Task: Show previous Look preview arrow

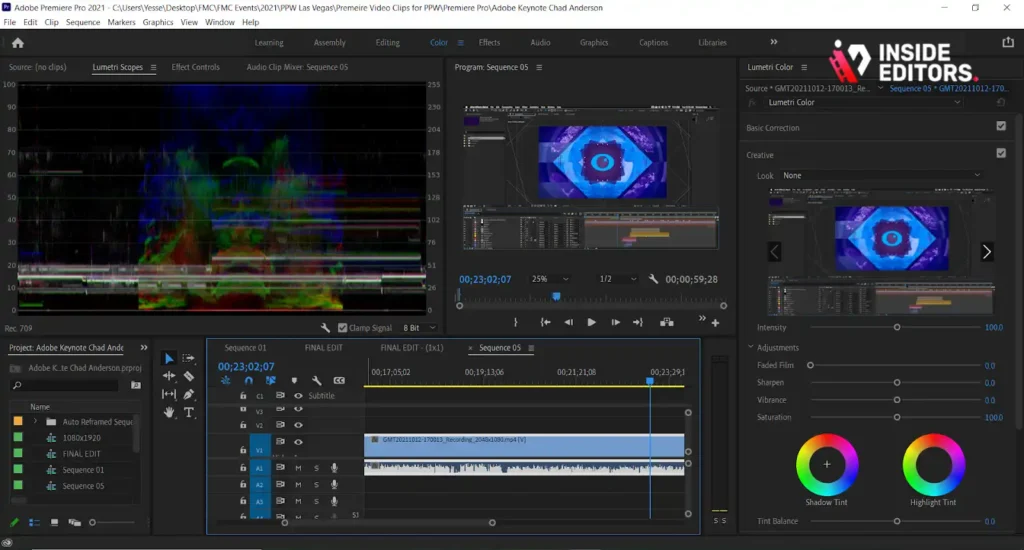Action: pyautogui.click(x=775, y=251)
